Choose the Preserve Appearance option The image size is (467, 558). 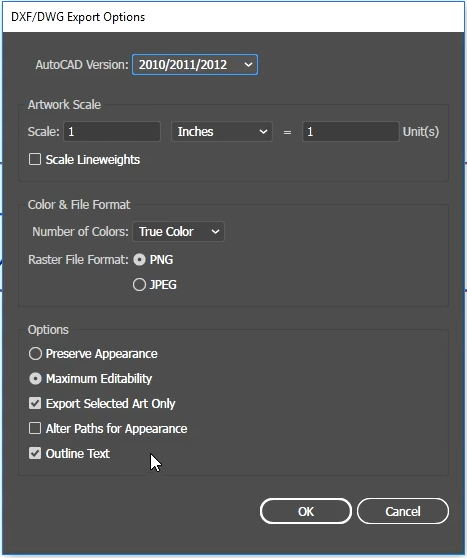35,354
